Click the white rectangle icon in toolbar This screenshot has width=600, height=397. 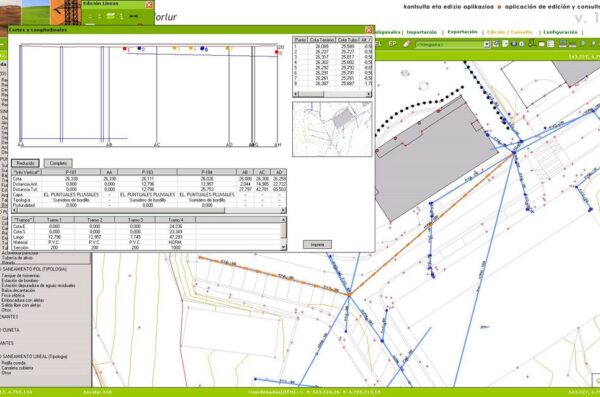[x=541, y=44]
